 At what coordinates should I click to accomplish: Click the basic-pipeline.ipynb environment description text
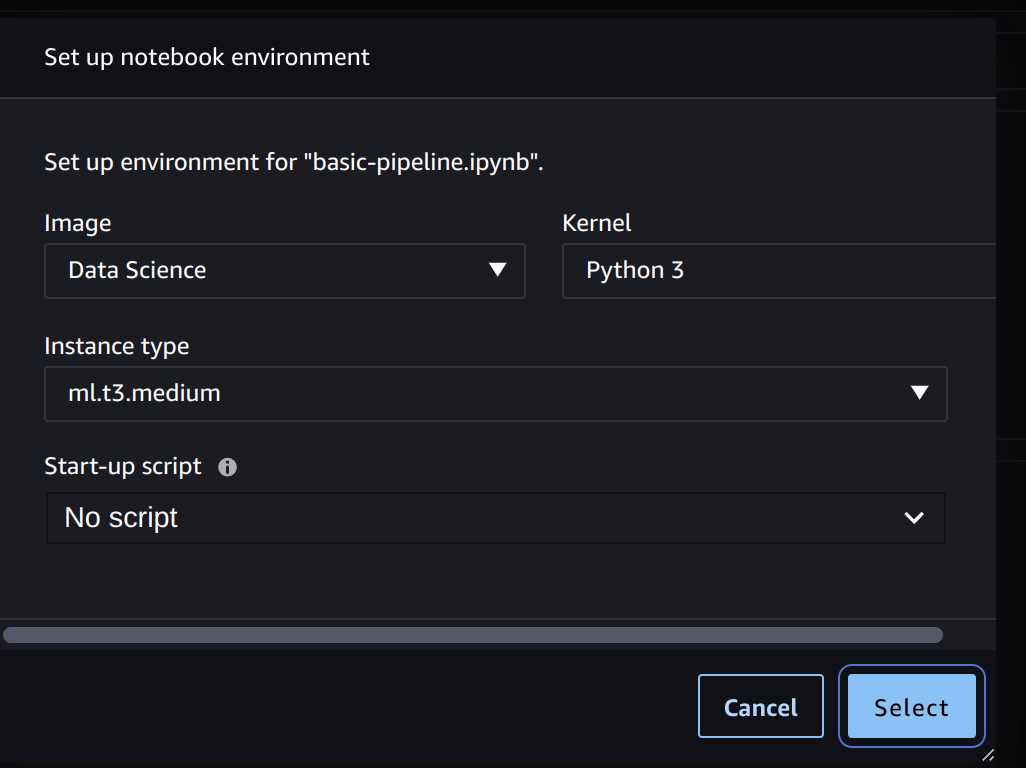click(x=293, y=162)
